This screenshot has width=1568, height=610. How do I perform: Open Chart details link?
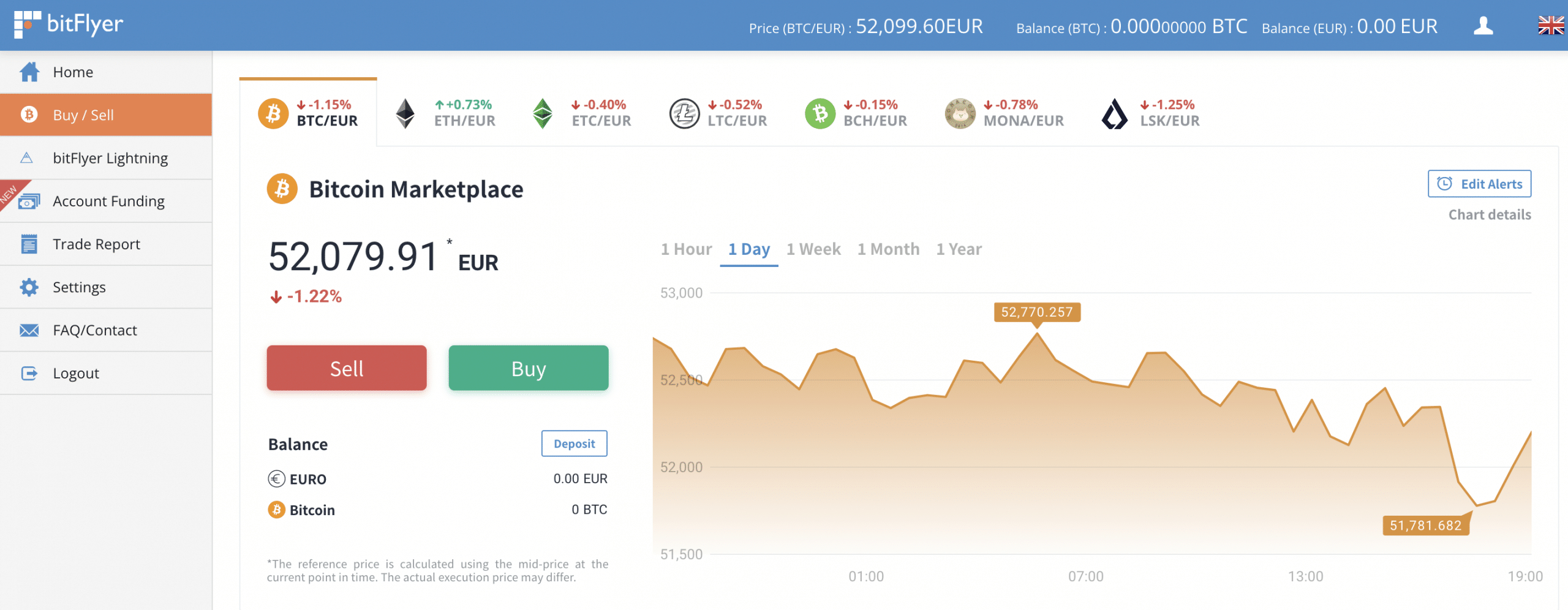(1490, 215)
